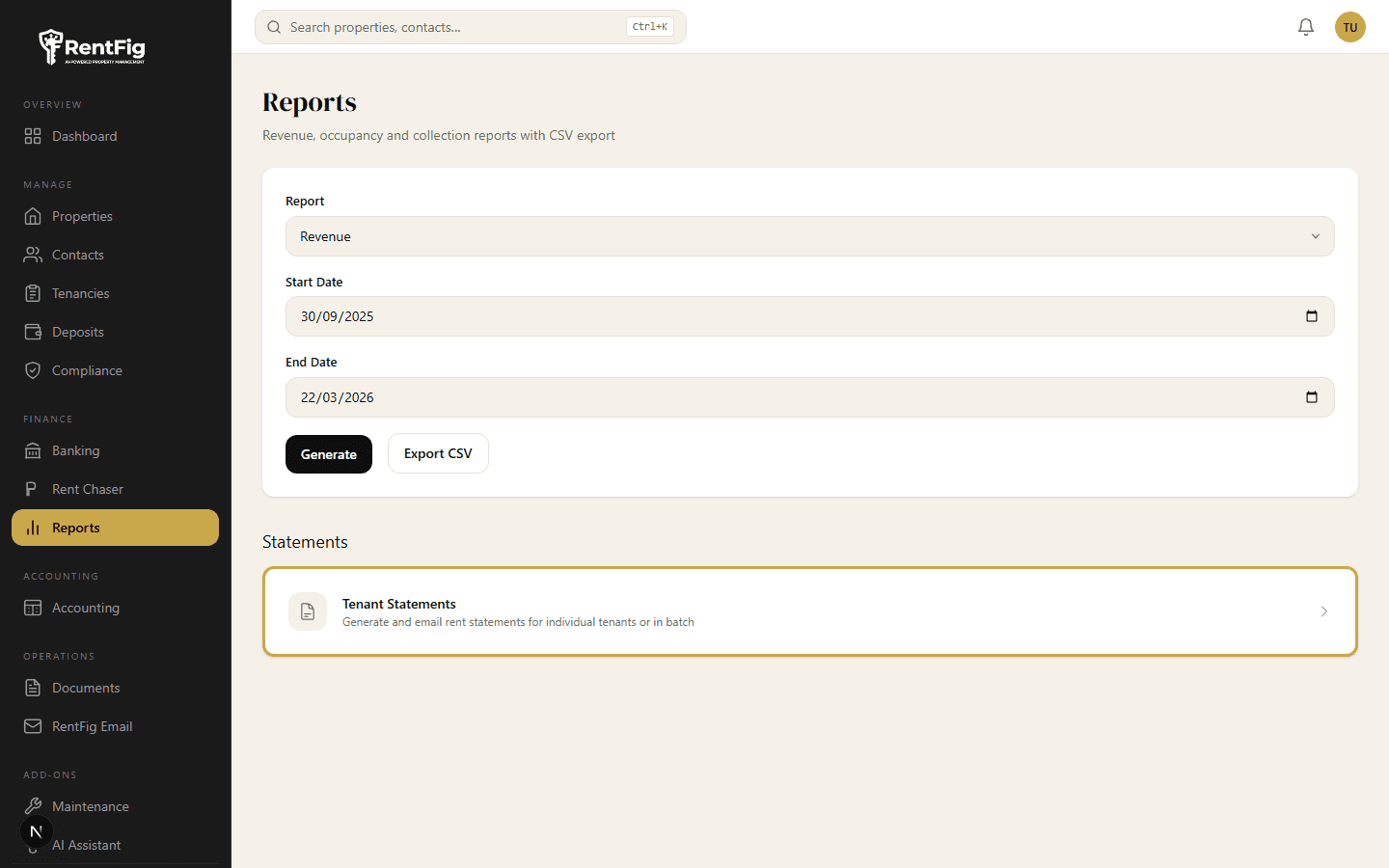Image resolution: width=1389 pixels, height=868 pixels.
Task: Open the AI Assistant from the sidebar
Action: (86, 845)
